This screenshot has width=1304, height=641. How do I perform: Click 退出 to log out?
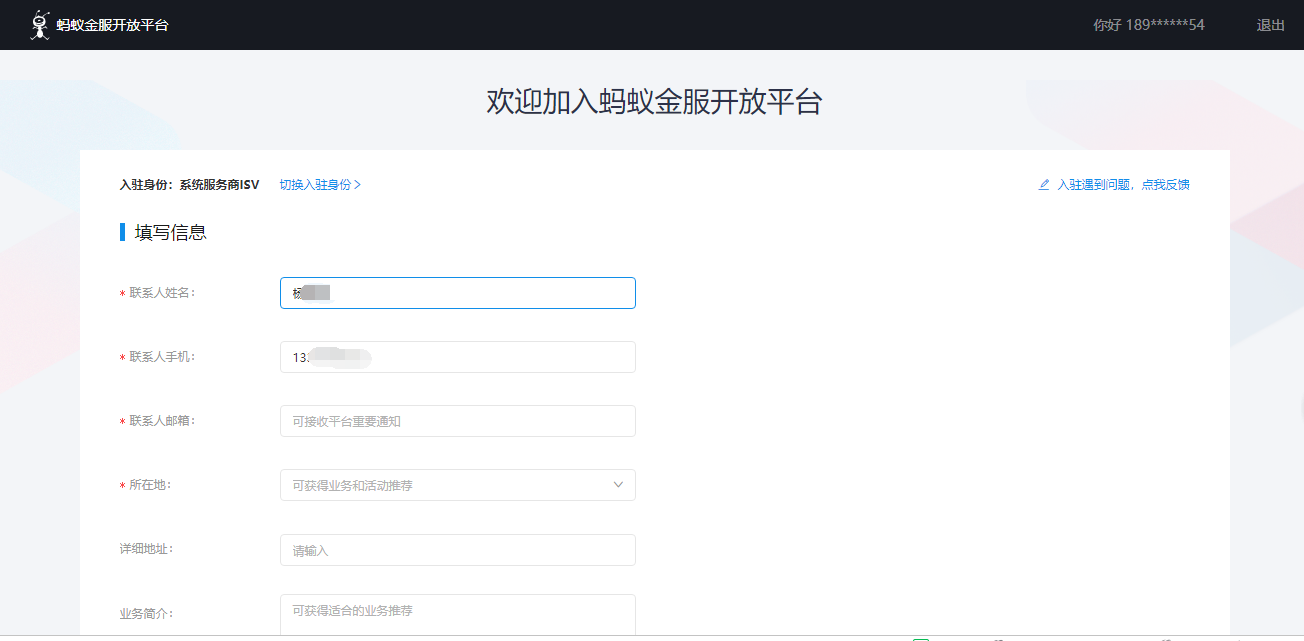click(x=1271, y=25)
